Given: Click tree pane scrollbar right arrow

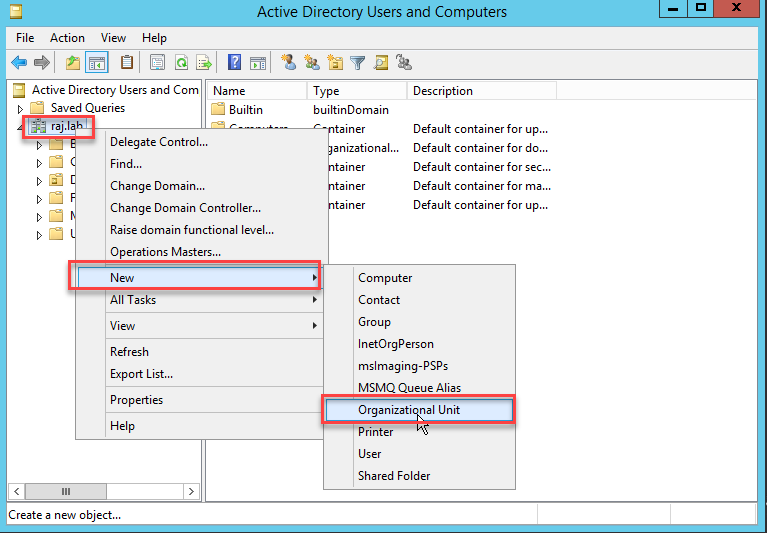Looking at the screenshot, I should [x=191, y=491].
